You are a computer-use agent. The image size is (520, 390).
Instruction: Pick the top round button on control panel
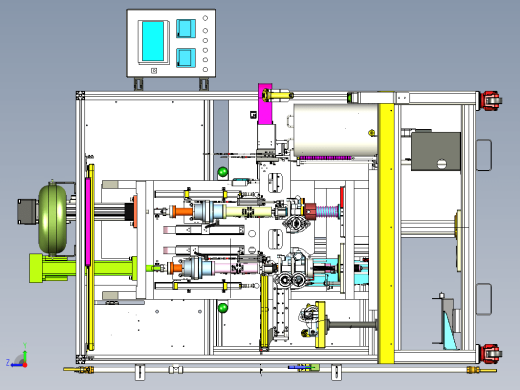205,18
